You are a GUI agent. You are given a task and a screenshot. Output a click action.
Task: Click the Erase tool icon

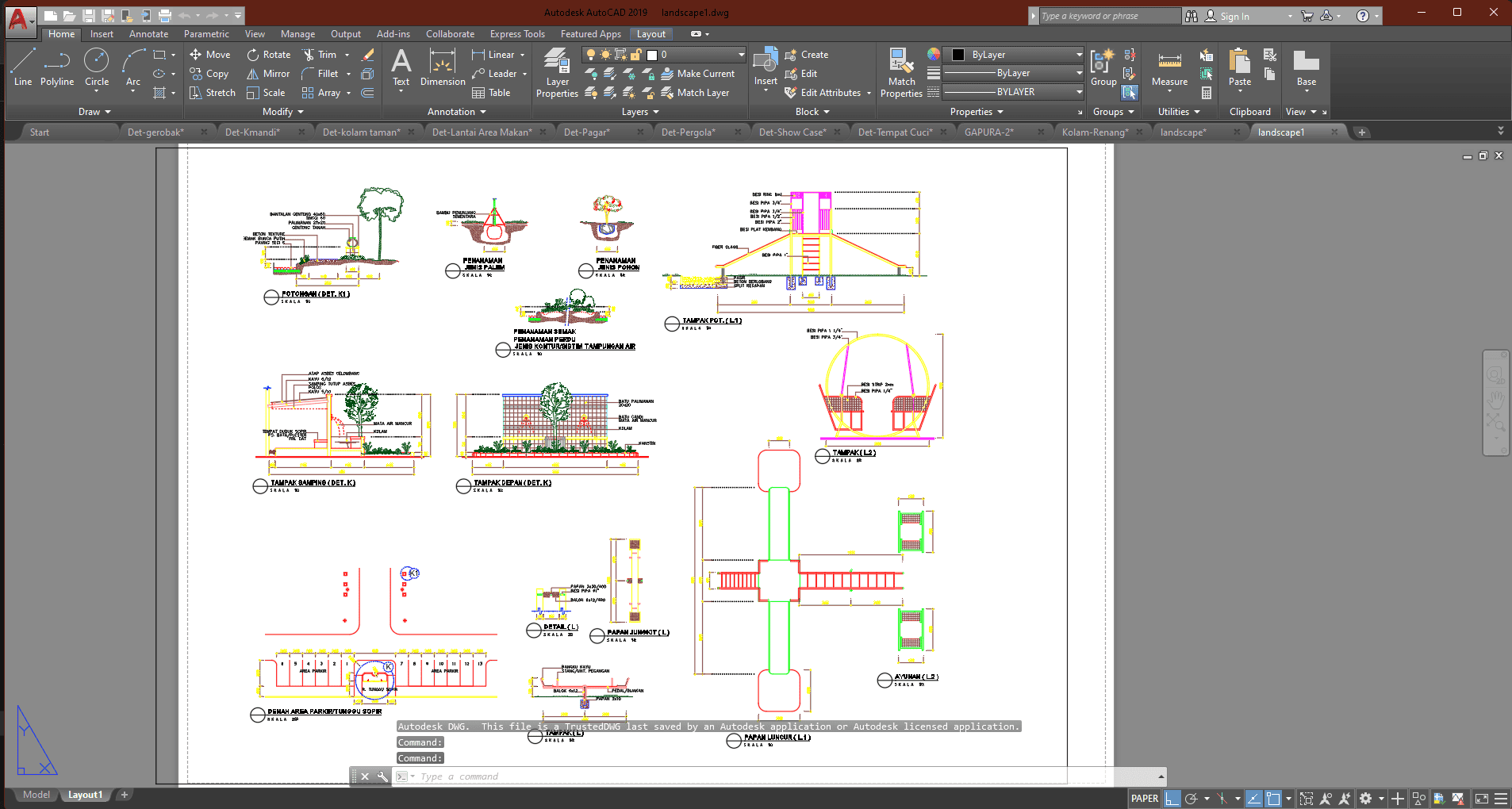367,55
